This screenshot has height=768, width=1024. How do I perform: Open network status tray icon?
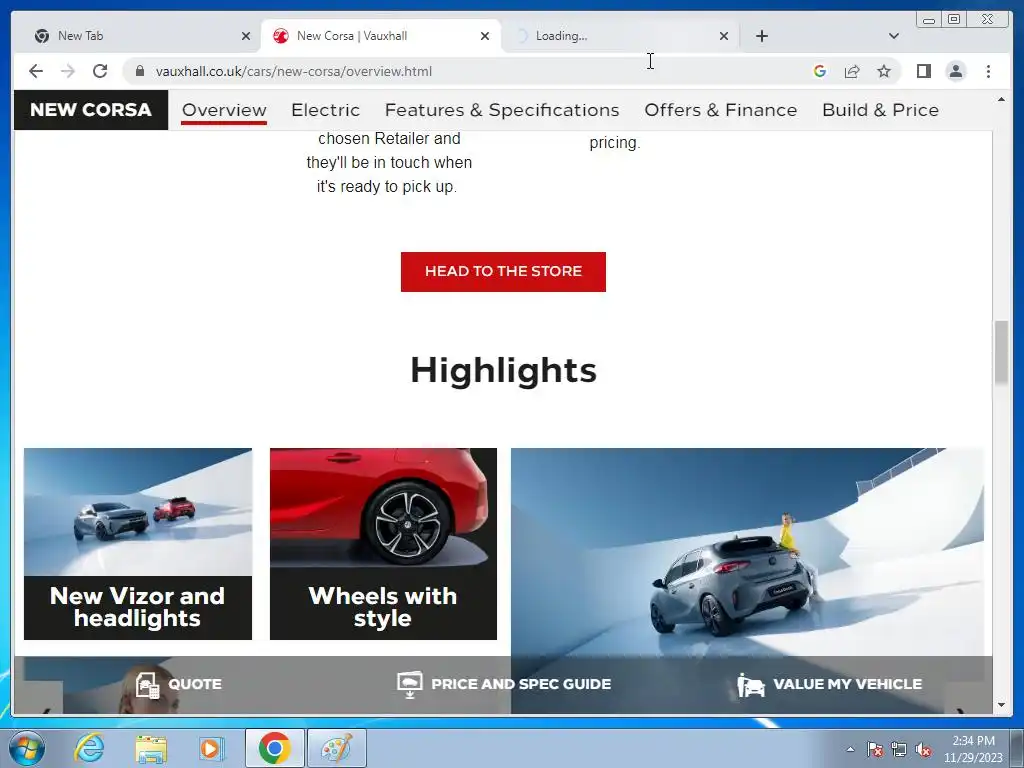click(x=899, y=749)
